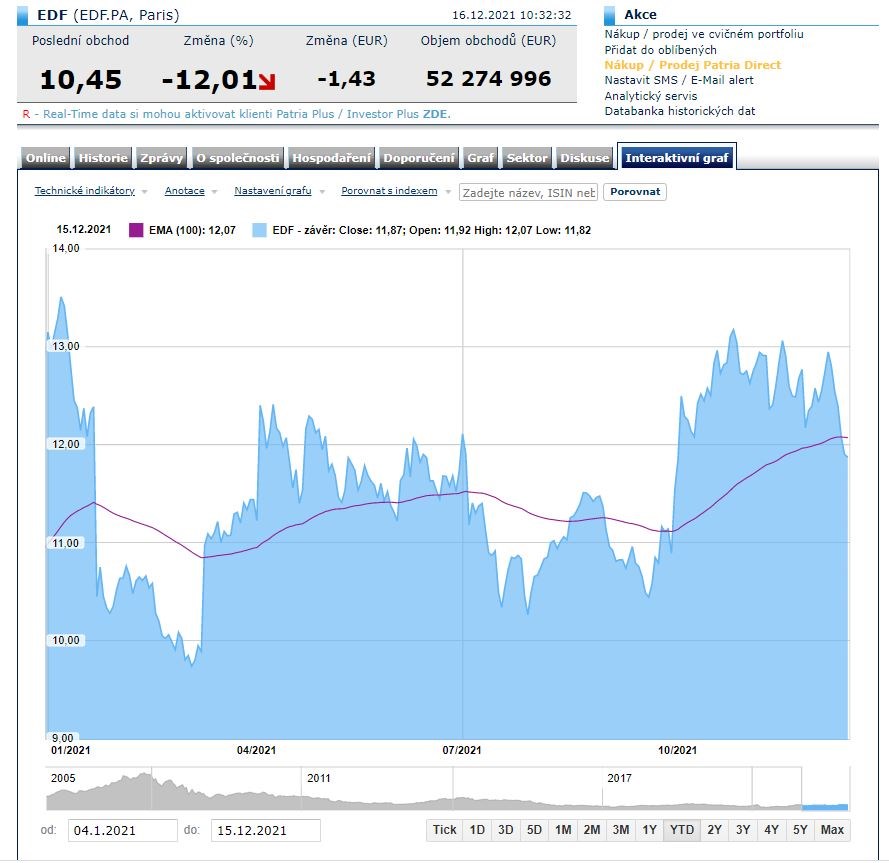Image resolution: width=889 pixels, height=863 pixels.
Task: Open the Databanka historických dat link
Action: click(x=680, y=111)
